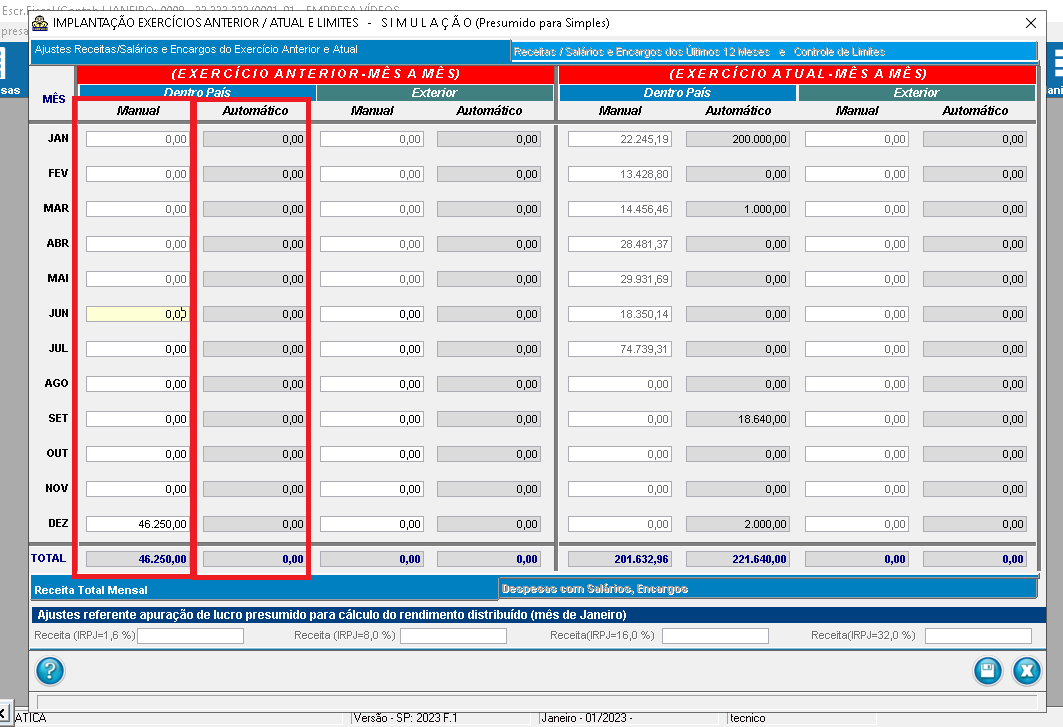
Task: Click total field showing 201.632,96
Action: pos(620,559)
